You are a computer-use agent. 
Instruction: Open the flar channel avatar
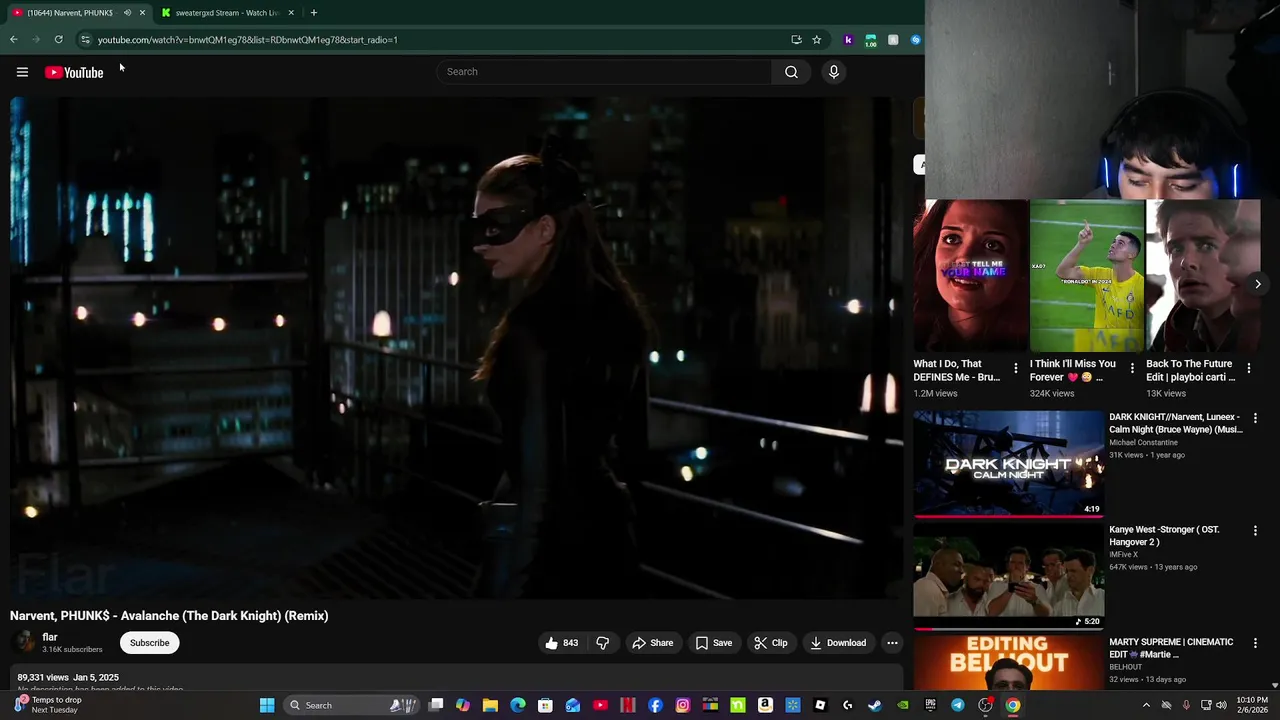[22, 642]
